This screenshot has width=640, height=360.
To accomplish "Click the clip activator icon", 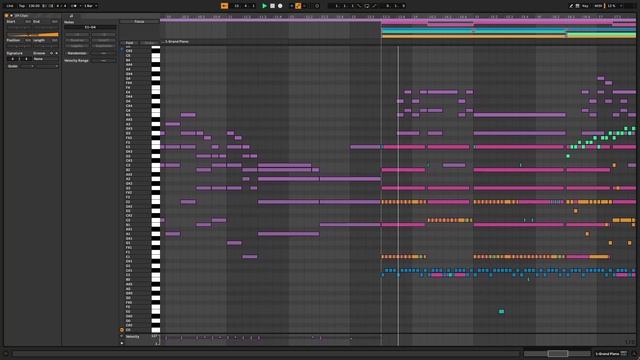I will coord(6,16).
